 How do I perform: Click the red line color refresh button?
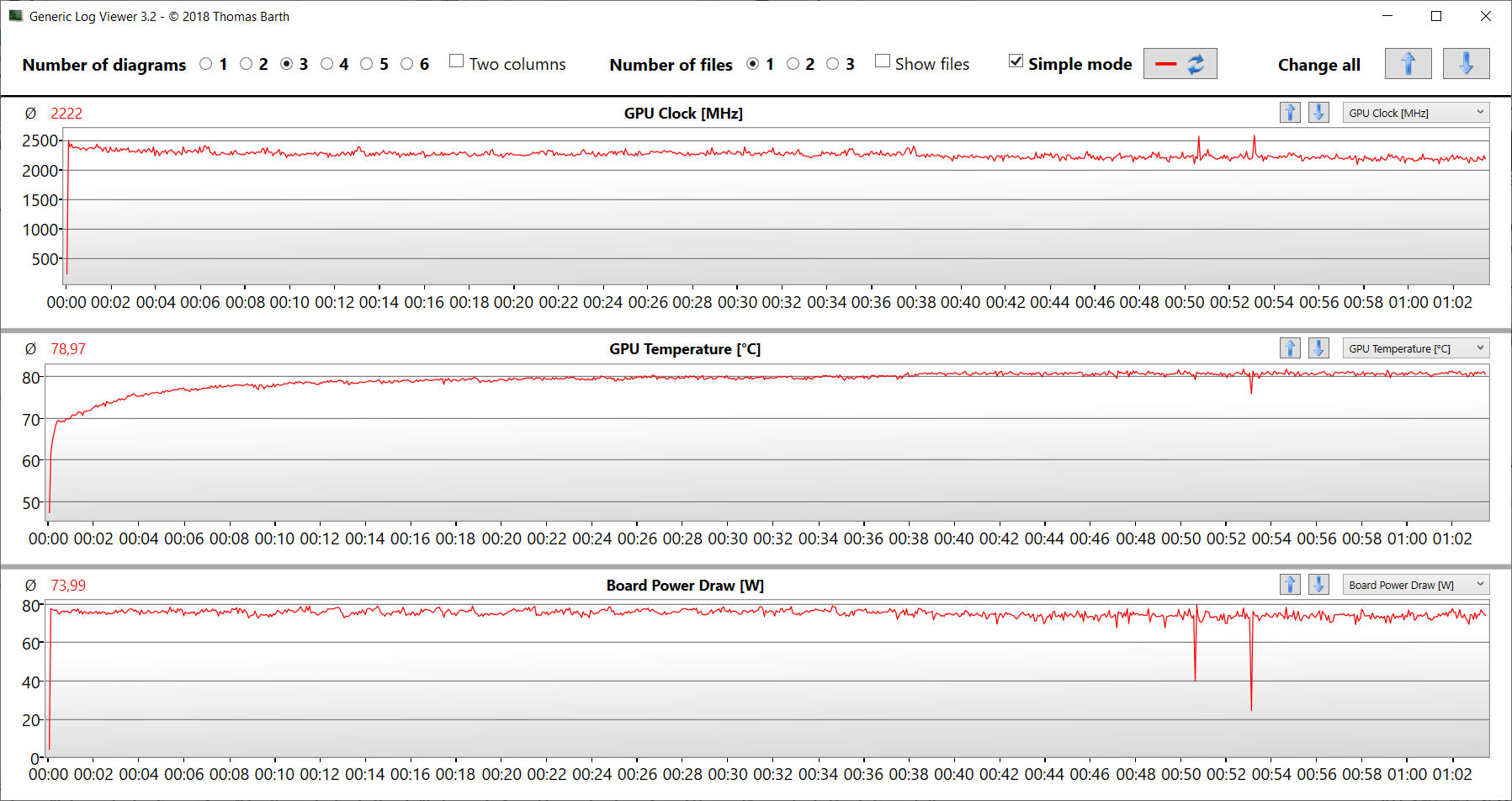1180,64
